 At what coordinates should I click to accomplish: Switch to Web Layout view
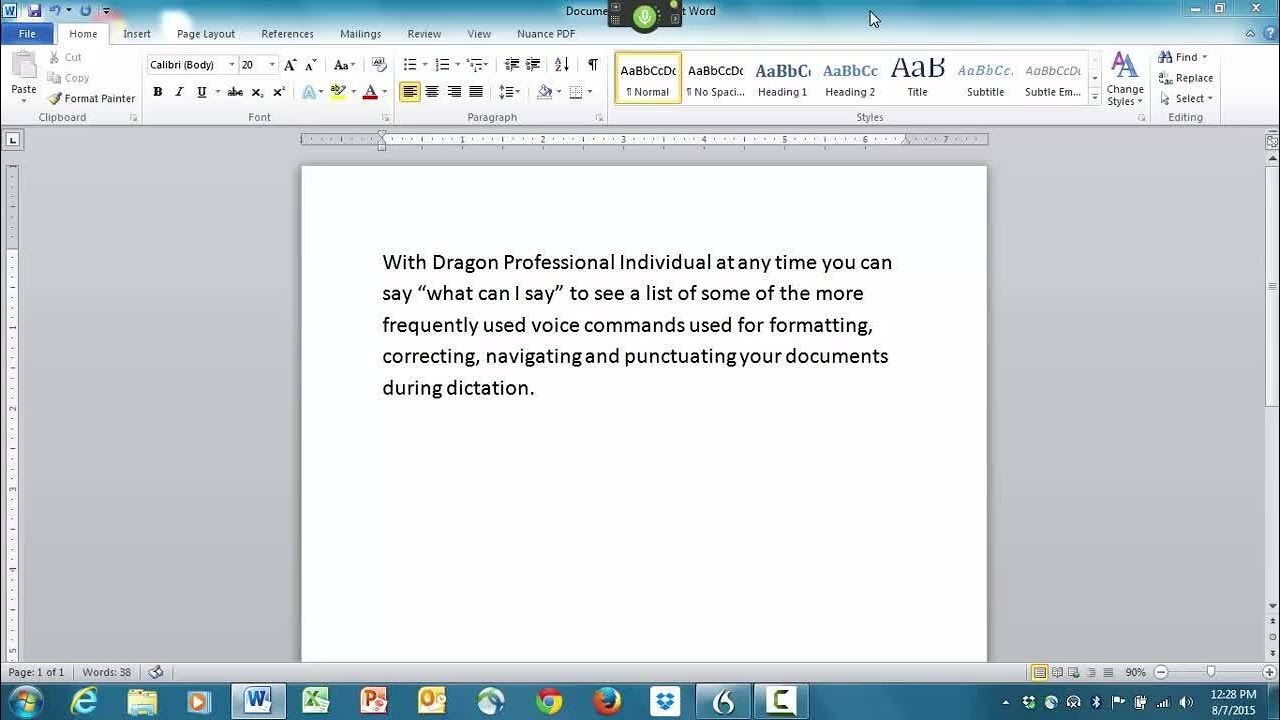1073,673
